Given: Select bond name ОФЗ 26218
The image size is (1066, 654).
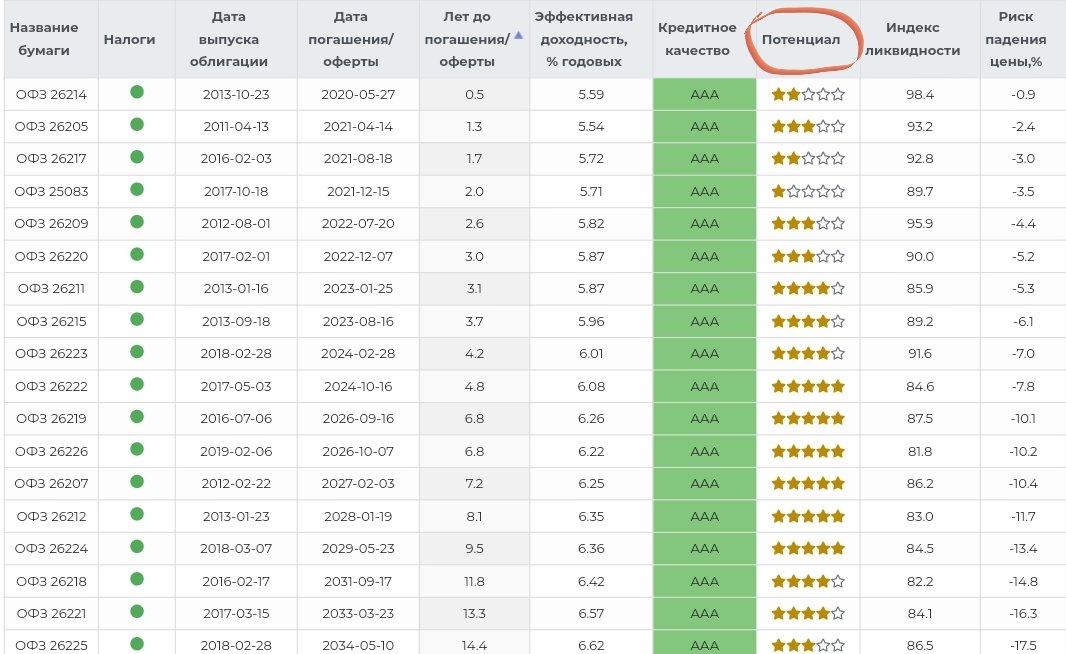Looking at the screenshot, I should tap(52, 581).
